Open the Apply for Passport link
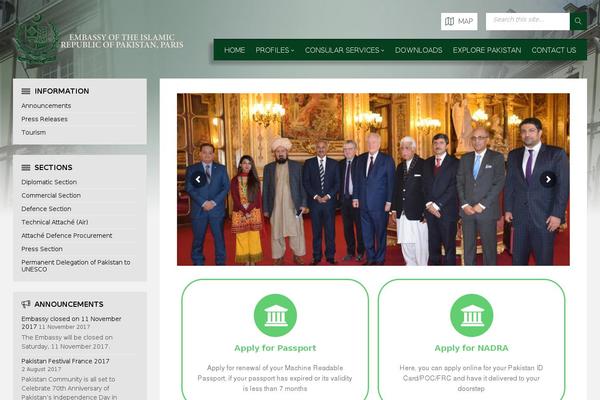This screenshot has height=400, width=600. pyautogui.click(x=275, y=348)
